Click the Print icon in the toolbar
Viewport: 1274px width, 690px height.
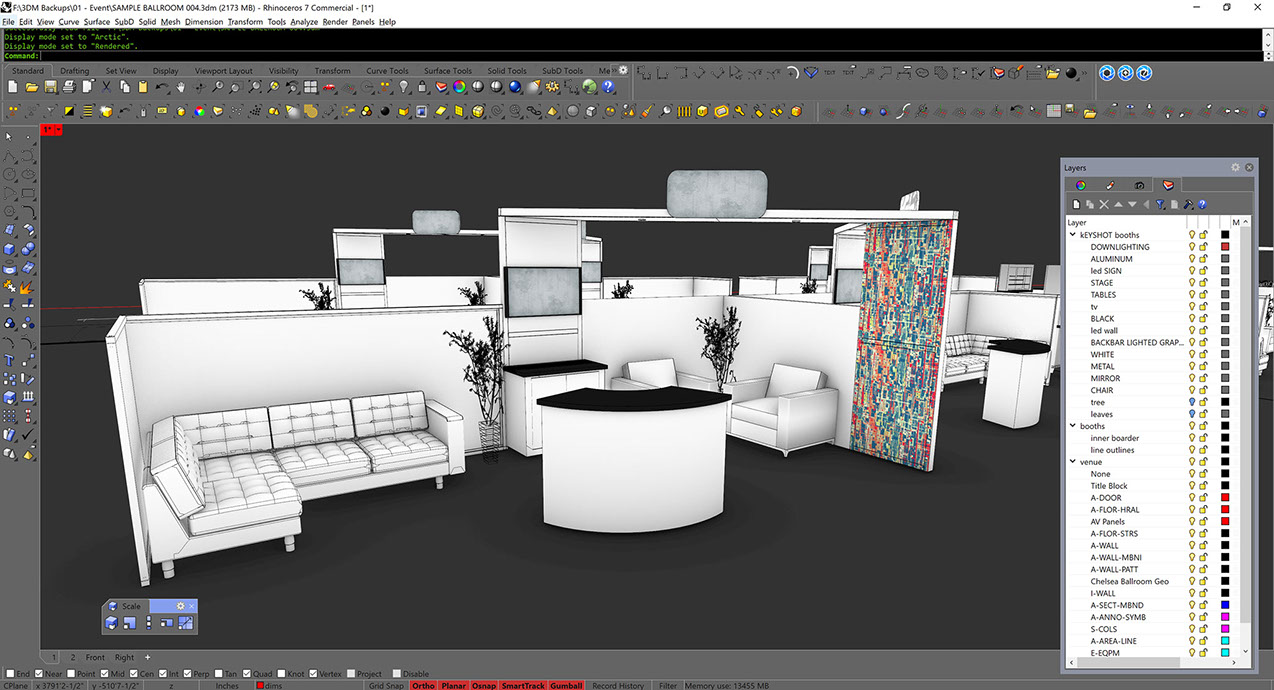pyautogui.click(x=68, y=87)
